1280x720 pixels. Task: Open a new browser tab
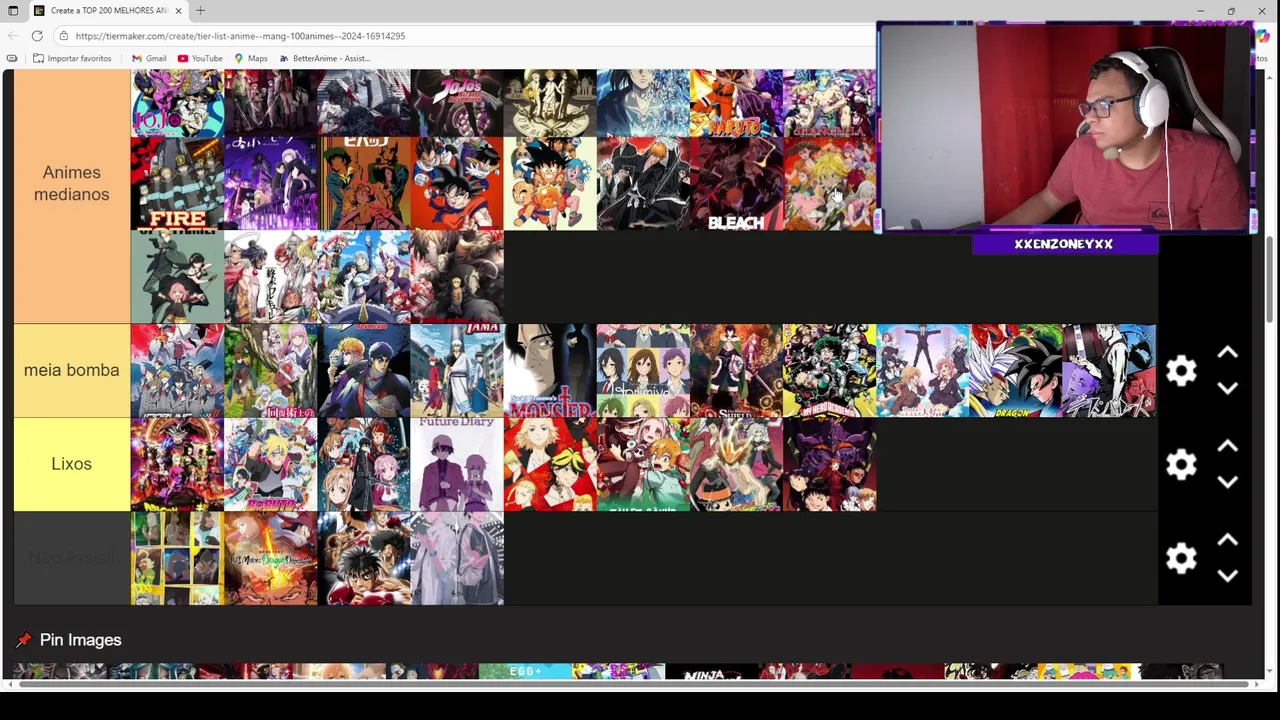[200, 10]
